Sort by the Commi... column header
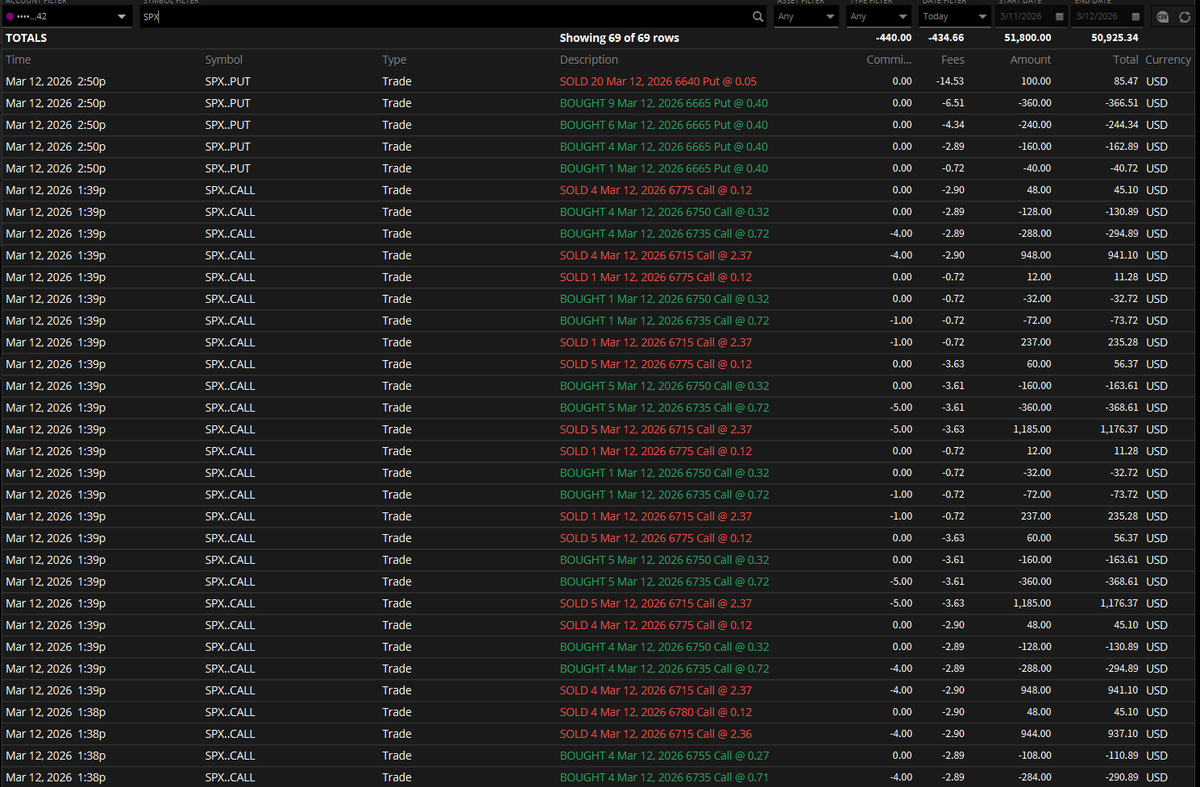 [x=889, y=60]
